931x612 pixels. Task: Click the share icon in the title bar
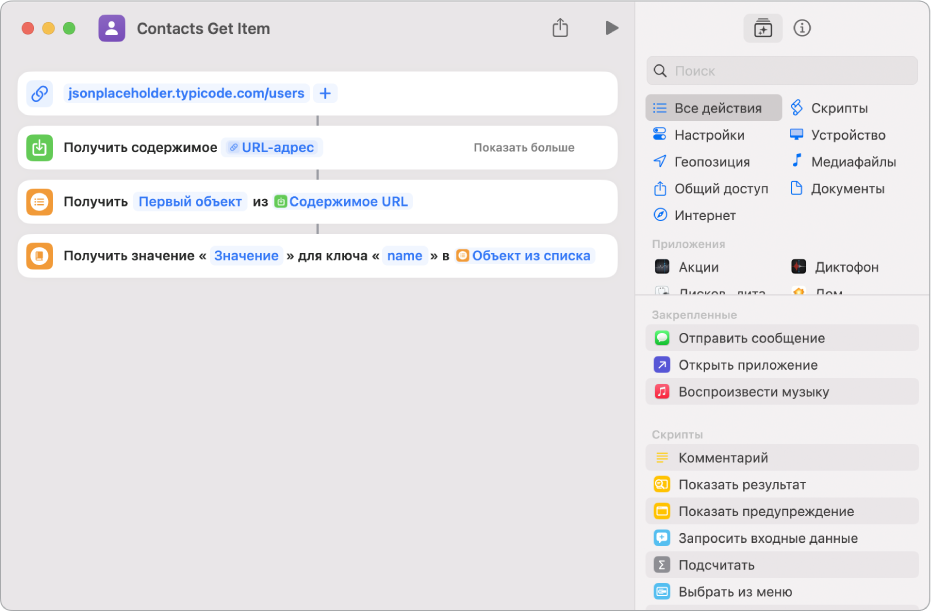coord(560,27)
